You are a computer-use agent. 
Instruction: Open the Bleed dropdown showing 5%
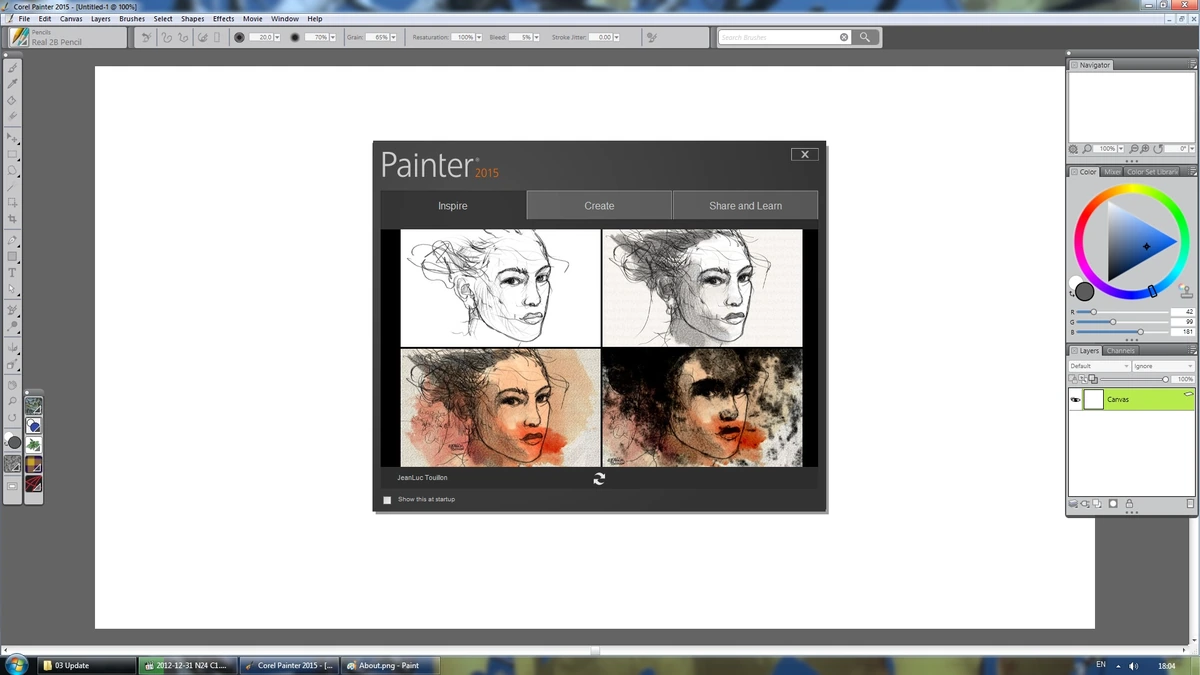(538, 37)
